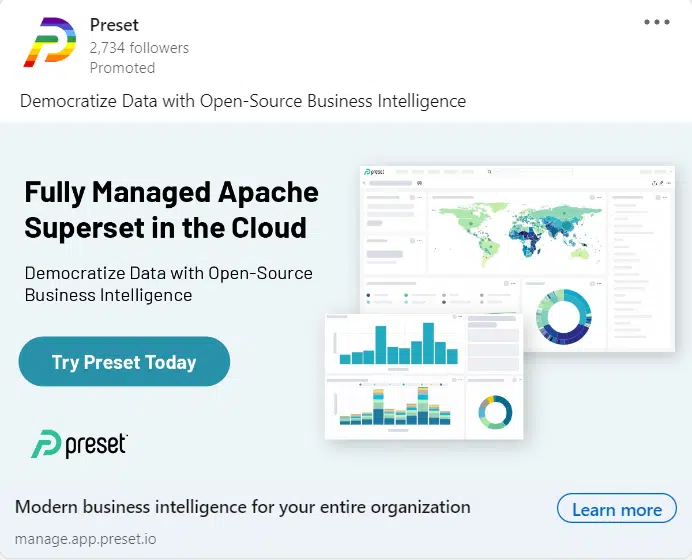Screen dimensions: 692x560
Task: Click the caption text above the ad image
Action: pos(243,101)
